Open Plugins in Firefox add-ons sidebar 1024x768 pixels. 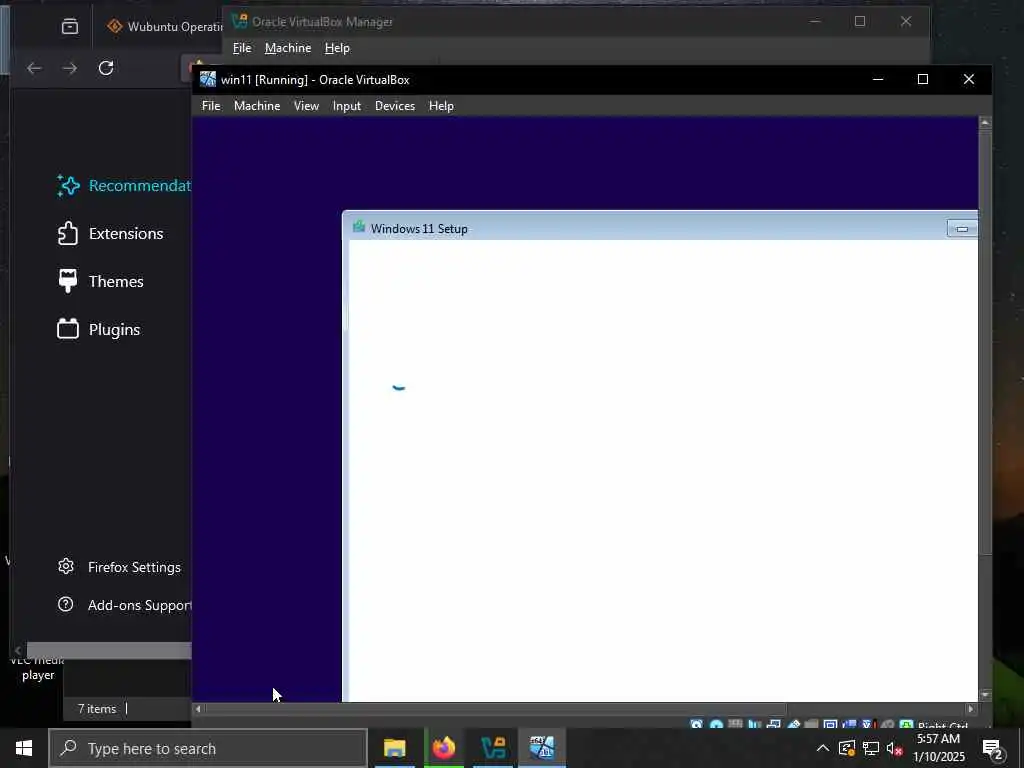[99, 329]
